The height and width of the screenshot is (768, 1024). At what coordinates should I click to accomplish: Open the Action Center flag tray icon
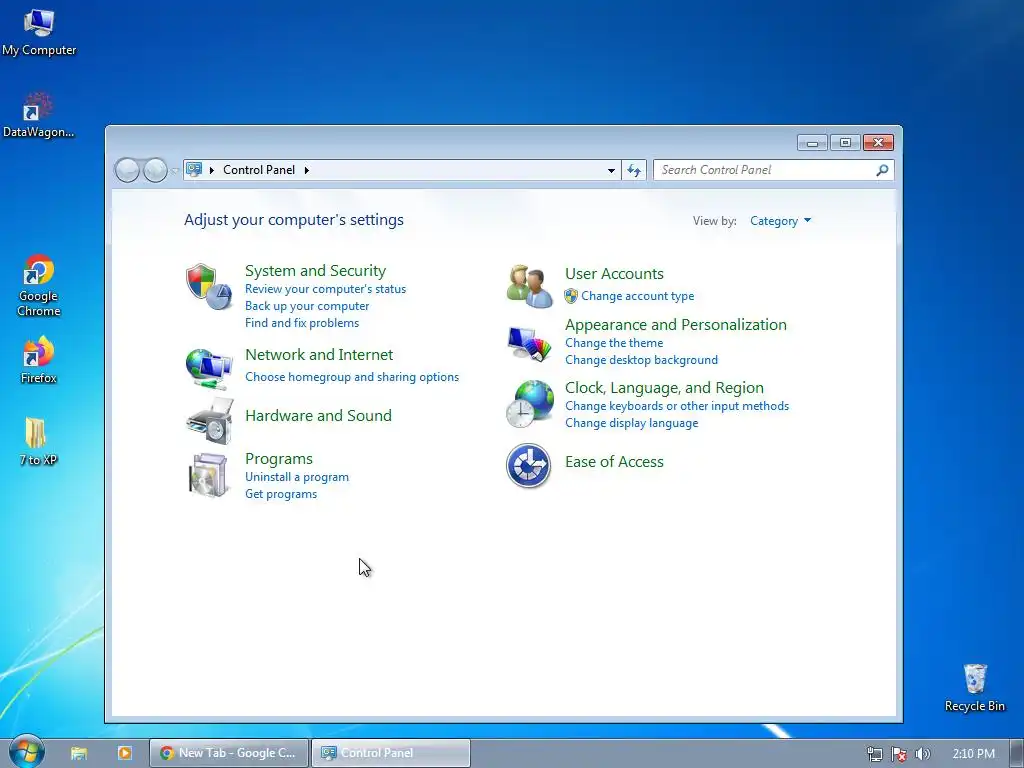pos(899,754)
